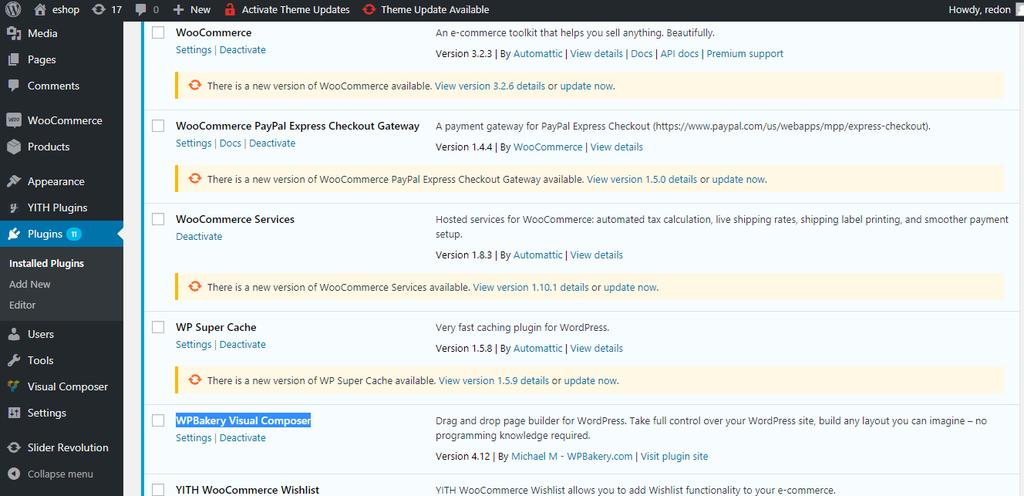Click update now for PayPal Express Gateway

click(738, 179)
